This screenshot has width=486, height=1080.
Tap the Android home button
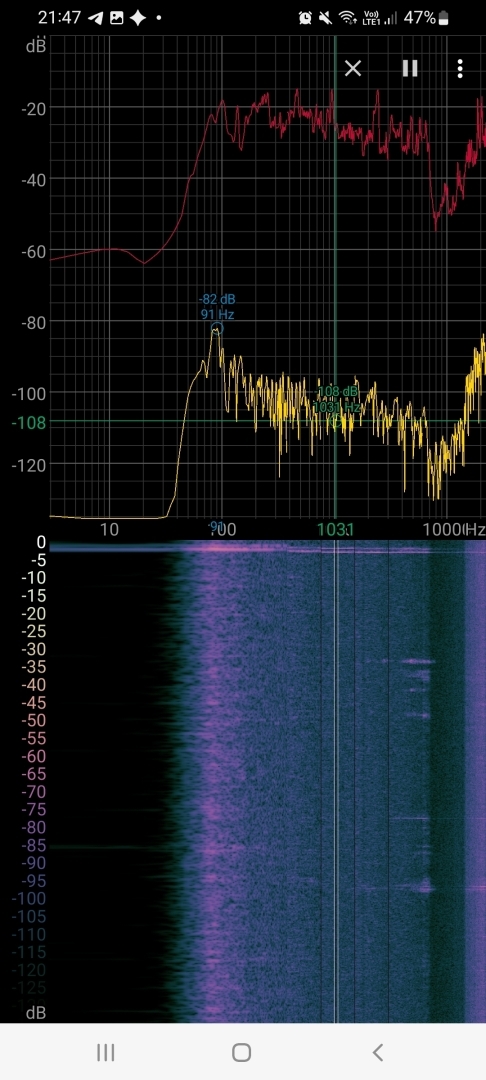(242, 1052)
